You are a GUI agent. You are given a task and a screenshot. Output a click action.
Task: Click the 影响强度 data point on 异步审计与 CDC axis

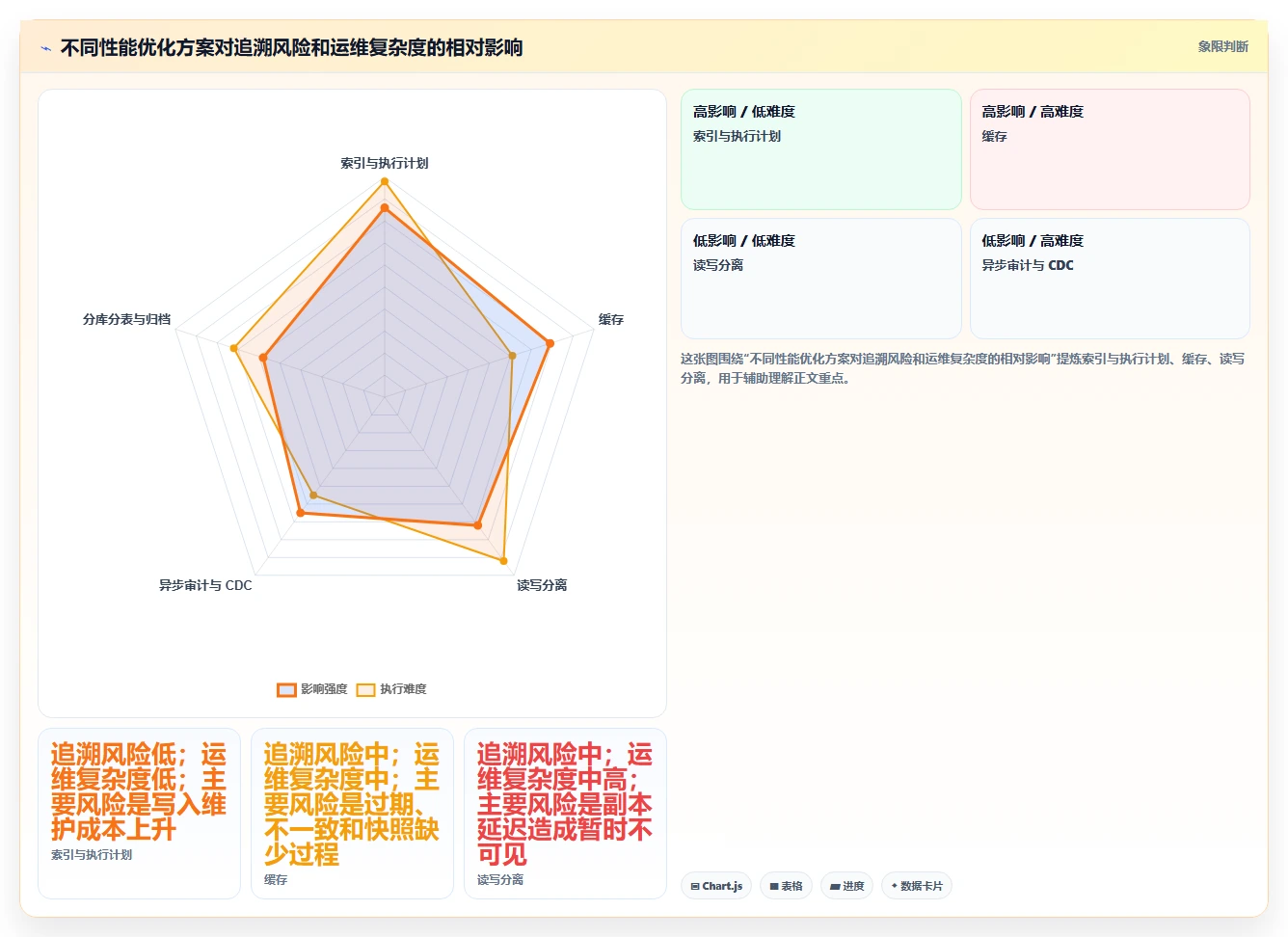(300, 513)
